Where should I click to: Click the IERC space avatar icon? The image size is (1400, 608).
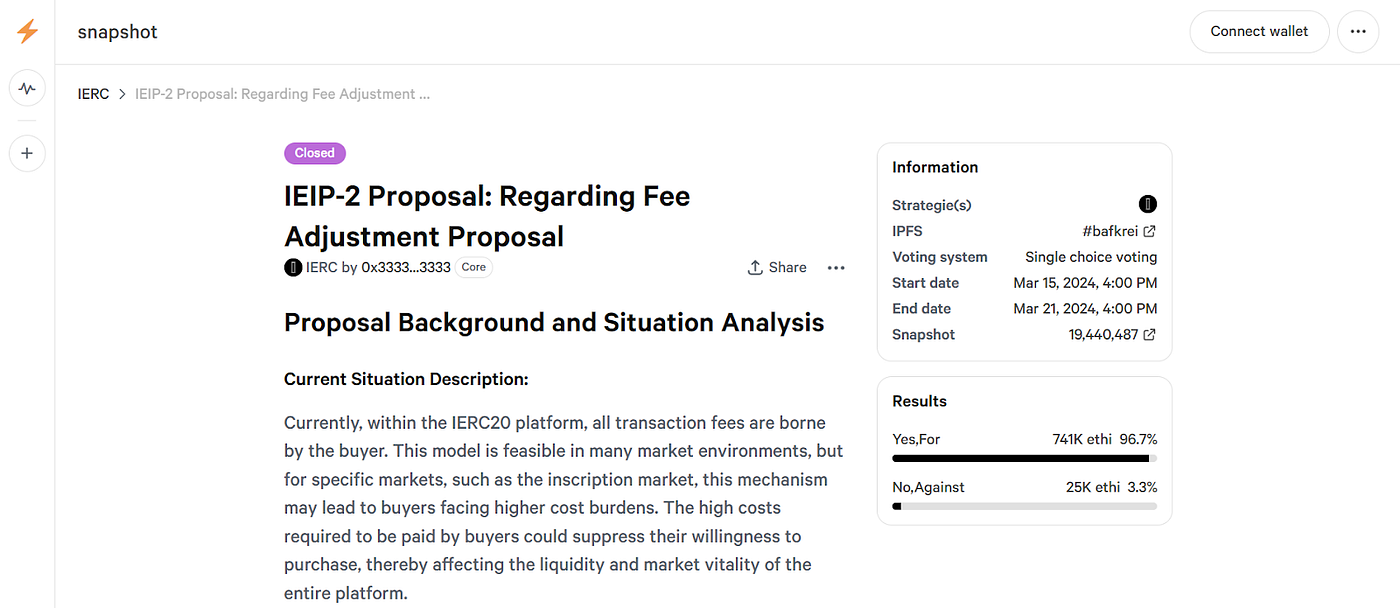tap(293, 267)
